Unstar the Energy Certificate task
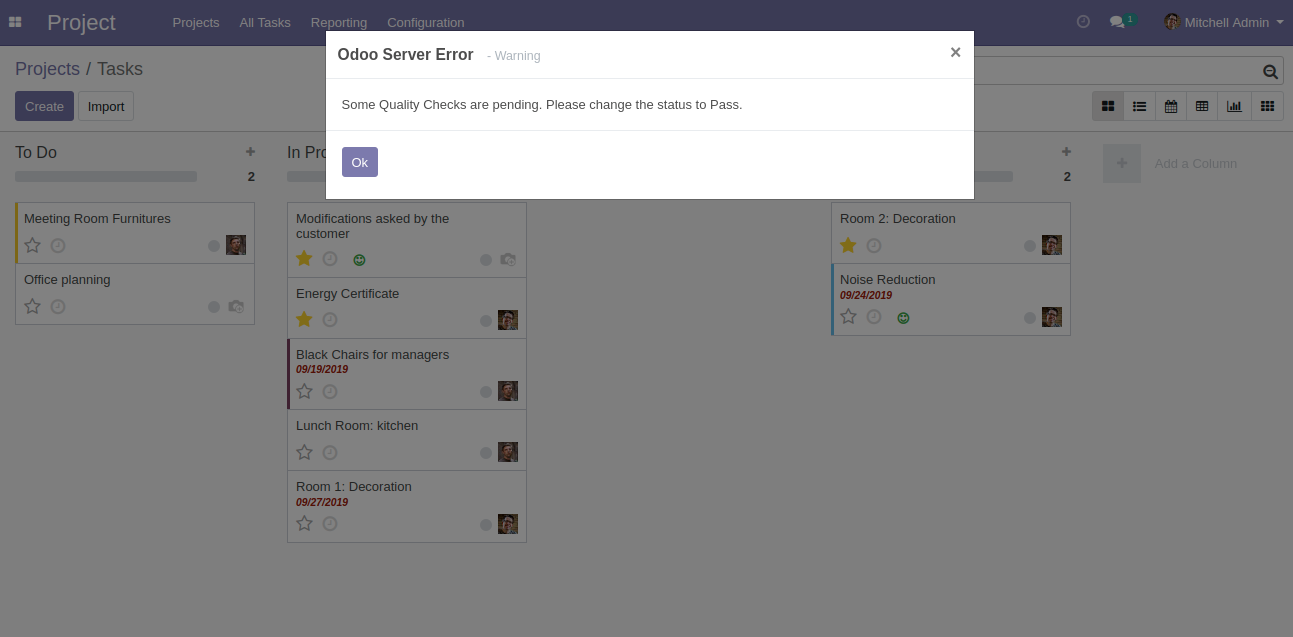This screenshot has height=637, width=1293. point(305,320)
